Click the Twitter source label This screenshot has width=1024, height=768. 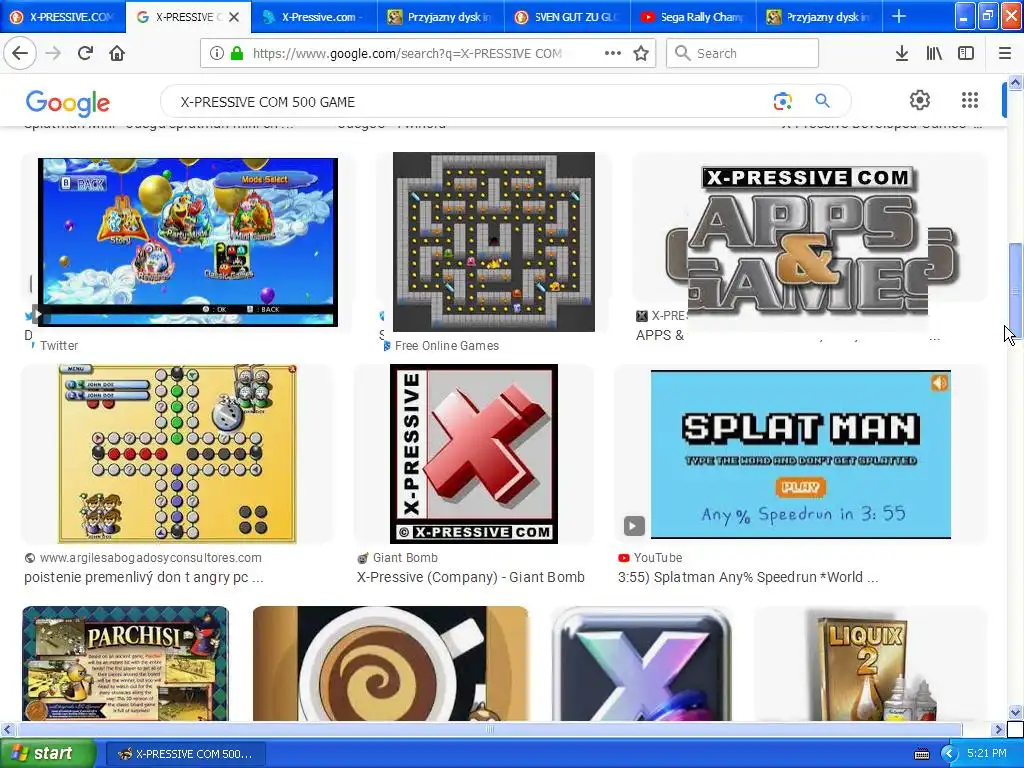click(59, 345)
